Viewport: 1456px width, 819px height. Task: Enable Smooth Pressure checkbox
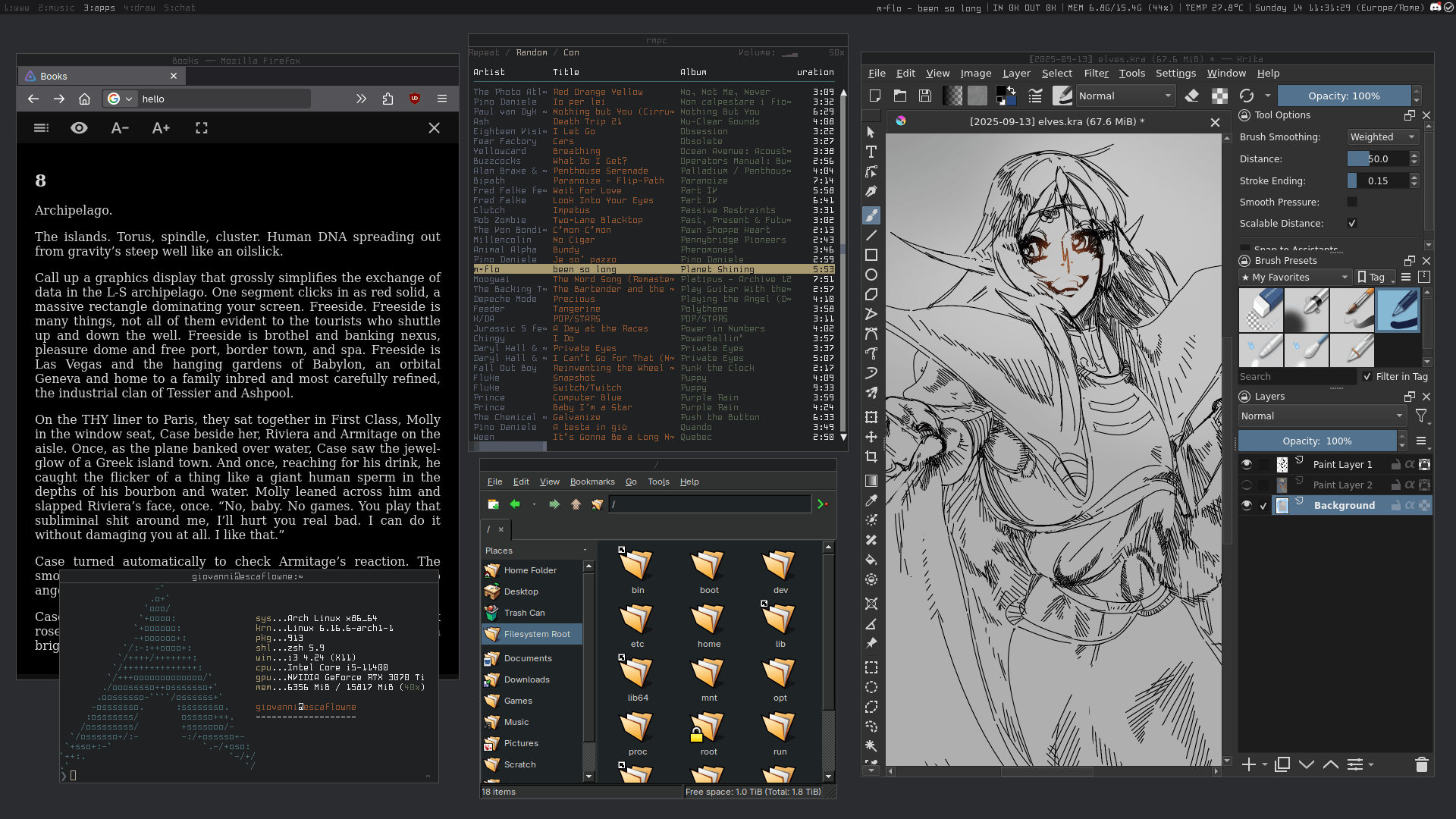click(1351, 202)
